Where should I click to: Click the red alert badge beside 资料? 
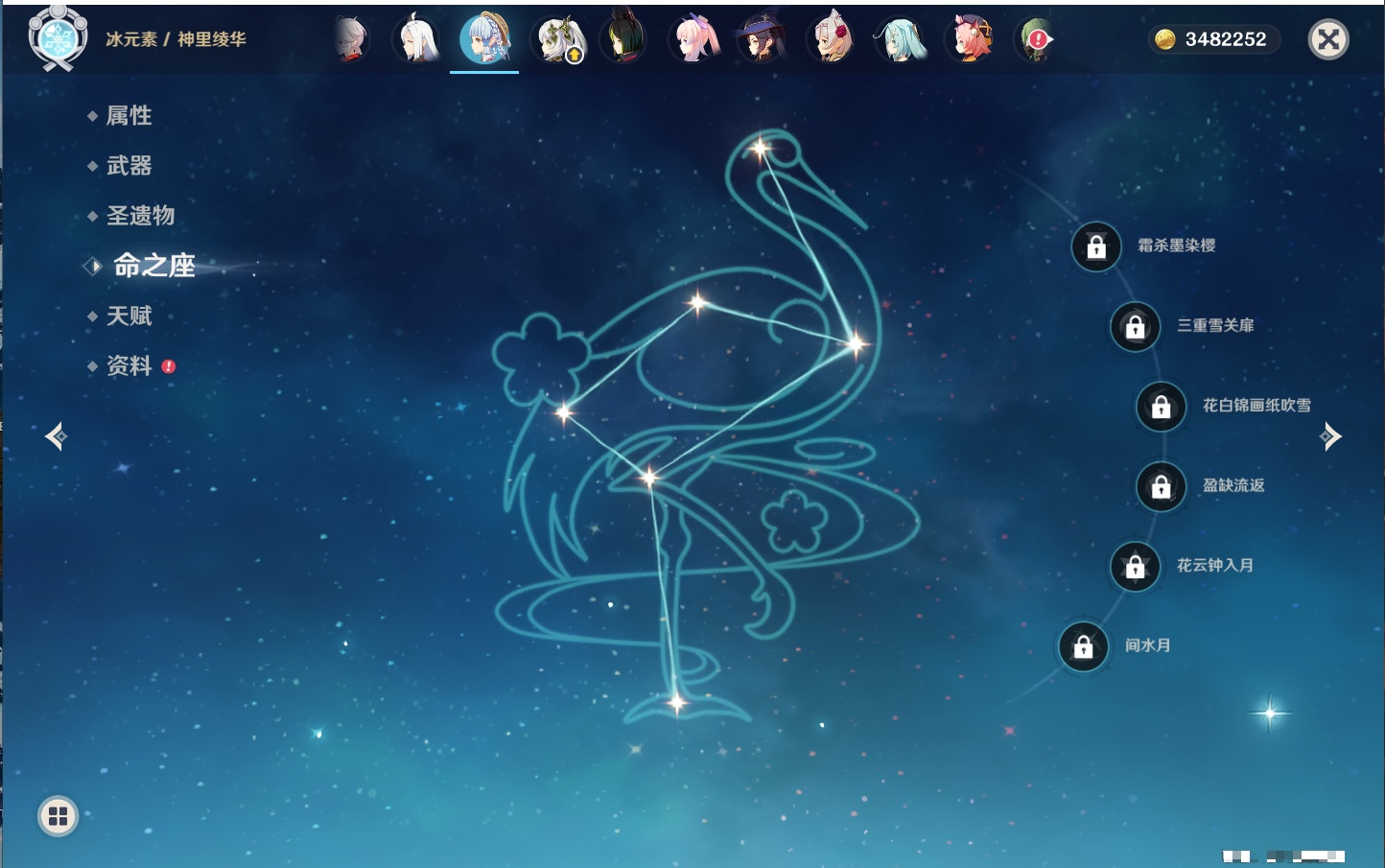pyautogui.click(x=169, y=366)
